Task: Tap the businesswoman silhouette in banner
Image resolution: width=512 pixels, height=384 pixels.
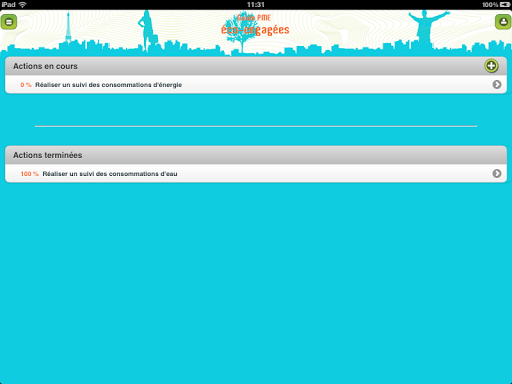Action: (147, 29)
